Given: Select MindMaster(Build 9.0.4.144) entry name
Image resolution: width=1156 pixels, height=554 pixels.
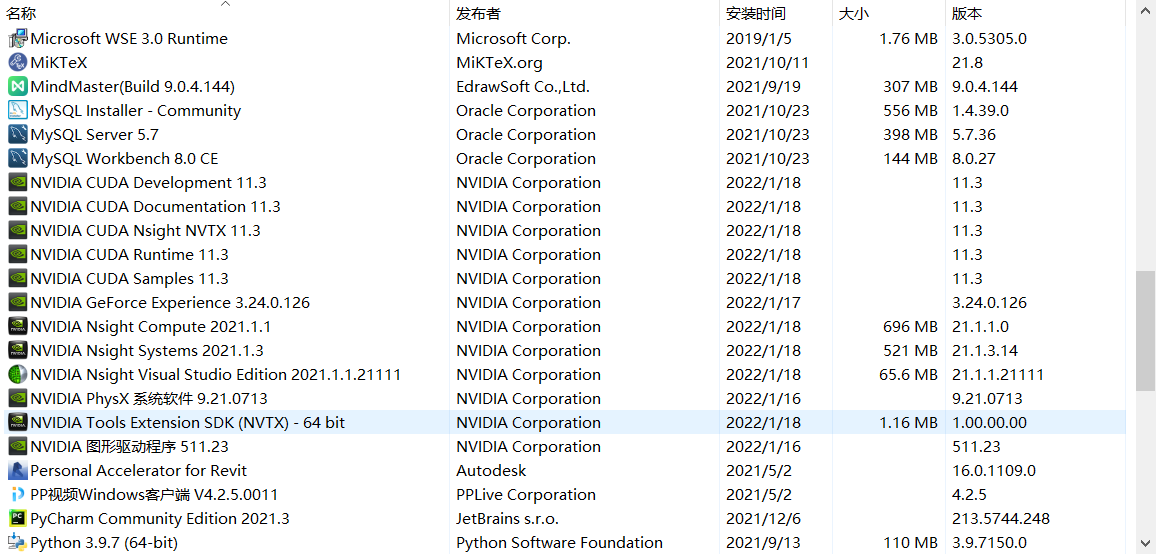Looking at the screenshot, I should pos(133,86).
